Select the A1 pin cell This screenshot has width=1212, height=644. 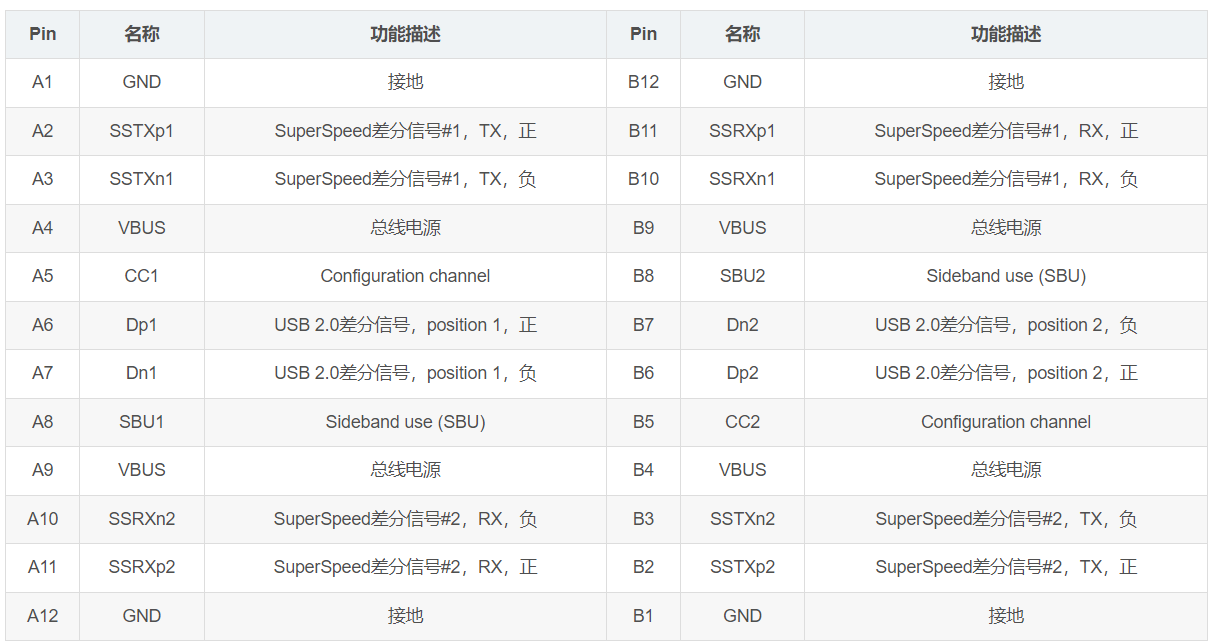(42, 83)
